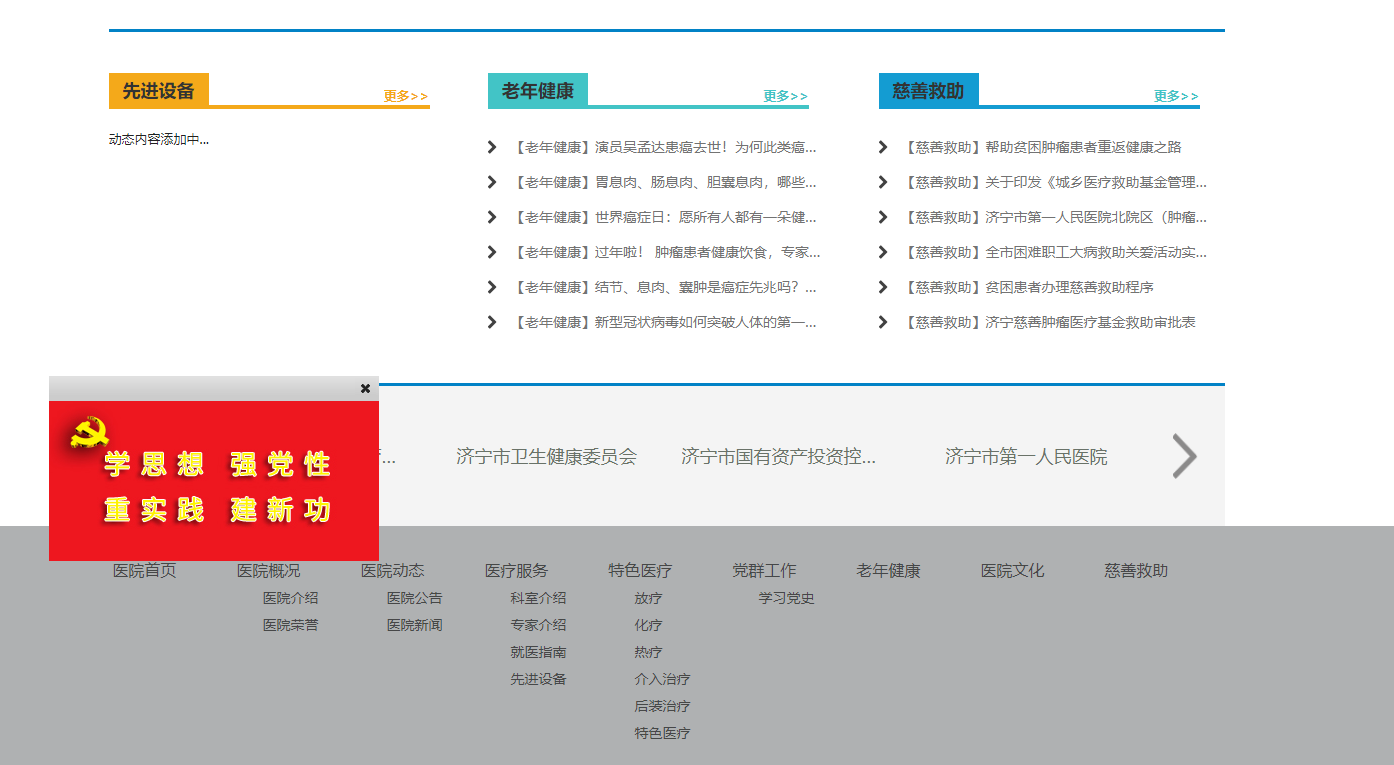Click chevron beside 全市困难职工大病救助 article
The height and width of the screenshot is (765, 1394).
click(882, 252)
